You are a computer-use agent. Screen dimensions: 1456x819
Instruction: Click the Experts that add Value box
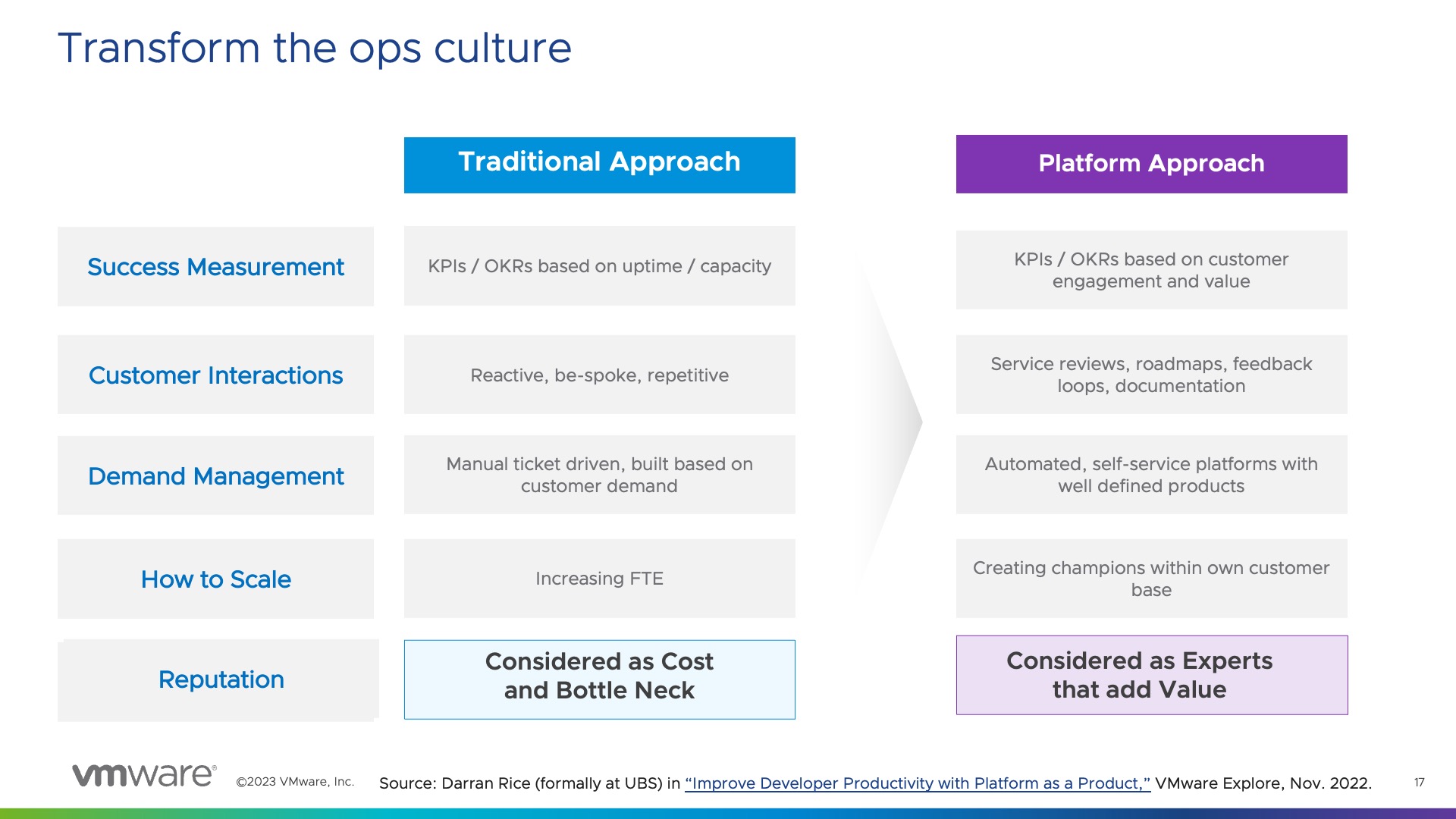1151,675
